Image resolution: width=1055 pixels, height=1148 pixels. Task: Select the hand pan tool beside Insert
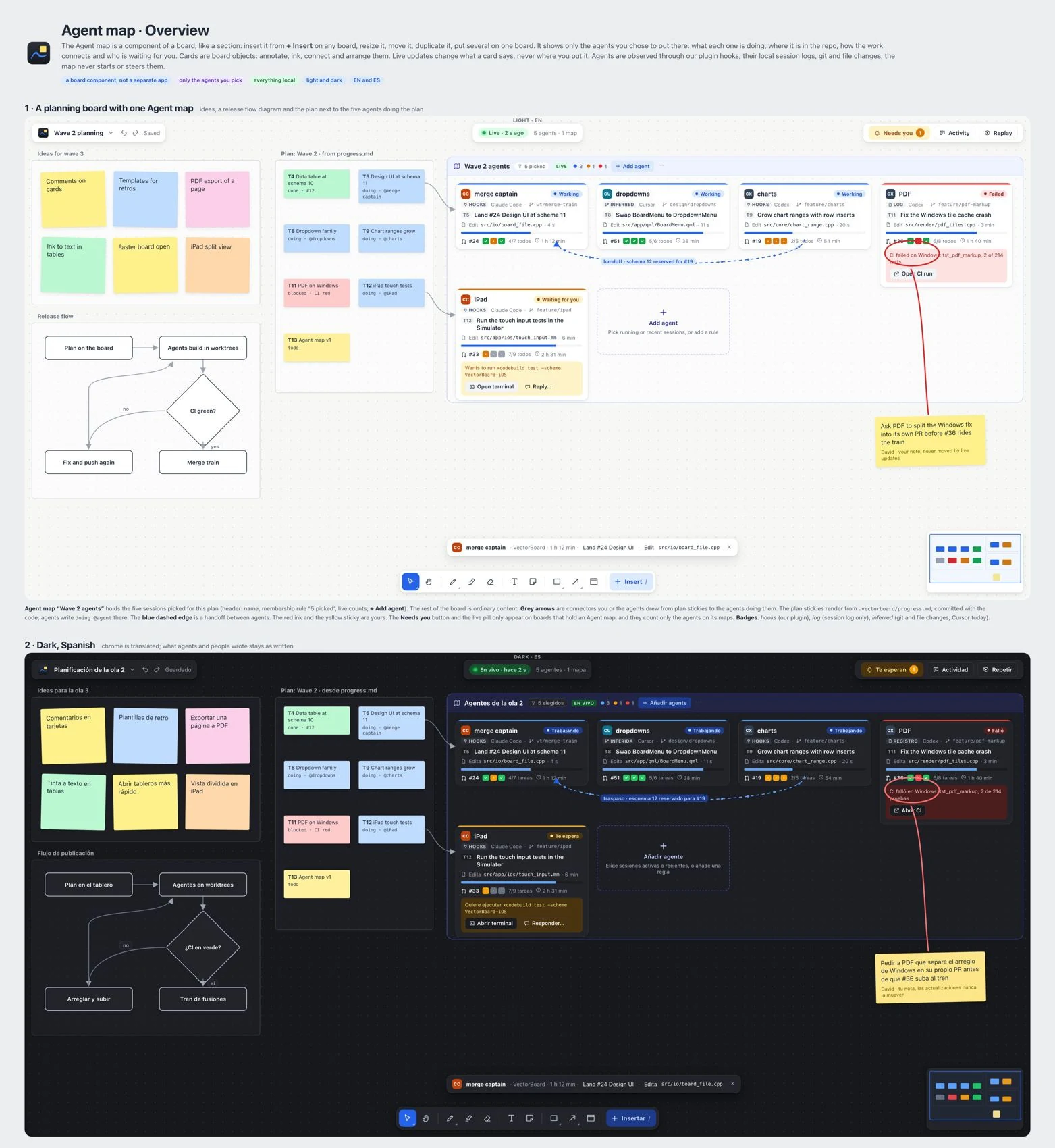pyautogui.click(x=429, y=581)
